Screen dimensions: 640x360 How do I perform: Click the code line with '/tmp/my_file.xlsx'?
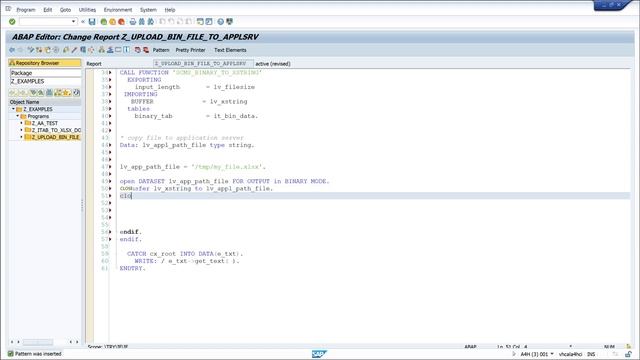(193, 167)
